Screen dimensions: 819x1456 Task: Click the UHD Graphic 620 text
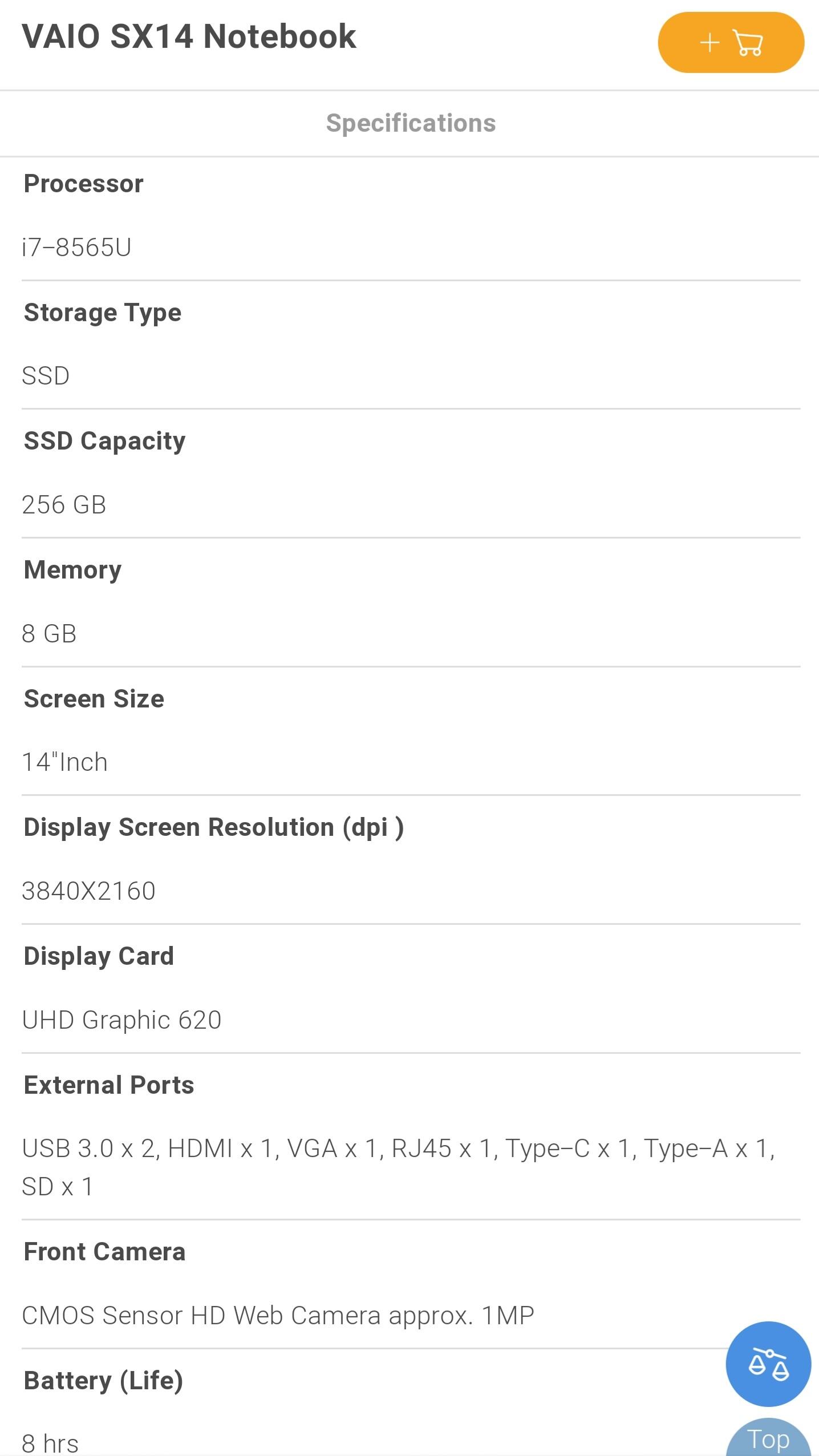(121, 1020)
